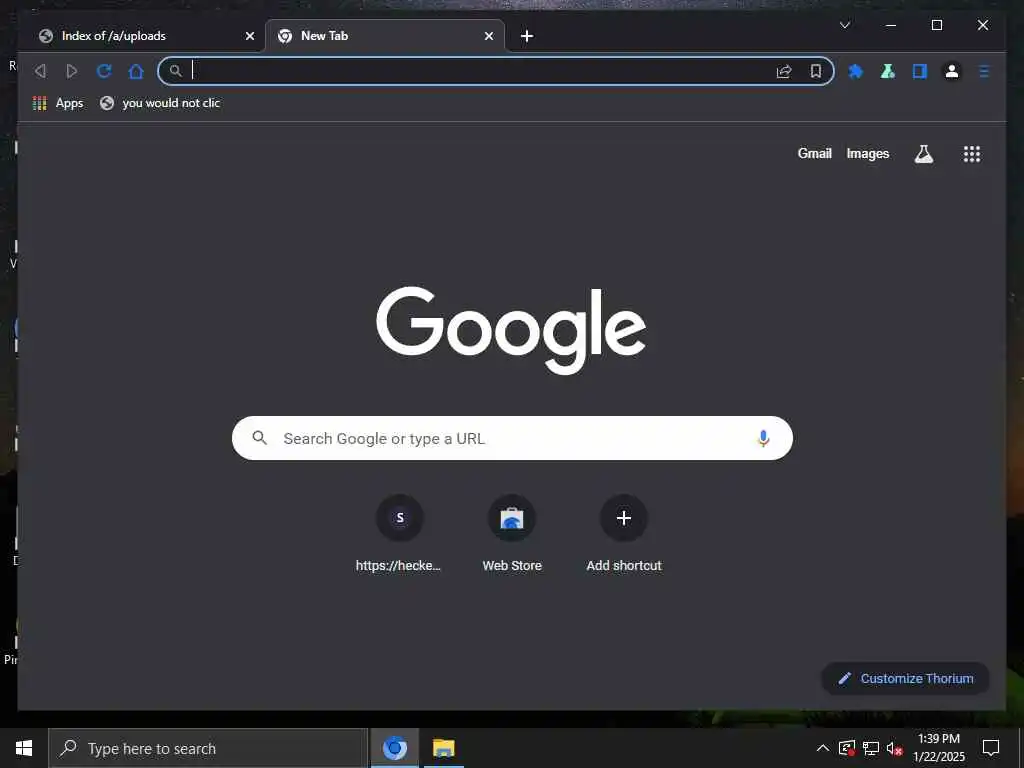The image size is (1024, 768).
Task: Close the New Tab tab
Action: tap(488, 36)
